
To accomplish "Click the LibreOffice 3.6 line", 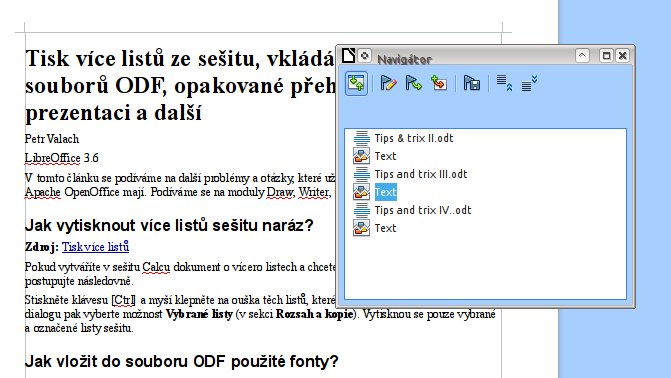I will coord(62,158).
